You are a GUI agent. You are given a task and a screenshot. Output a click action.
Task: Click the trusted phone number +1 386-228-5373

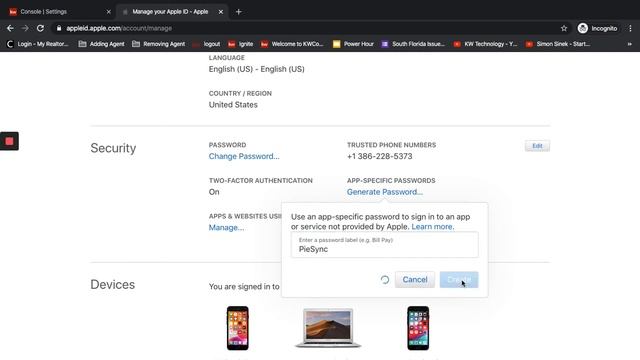380,156
